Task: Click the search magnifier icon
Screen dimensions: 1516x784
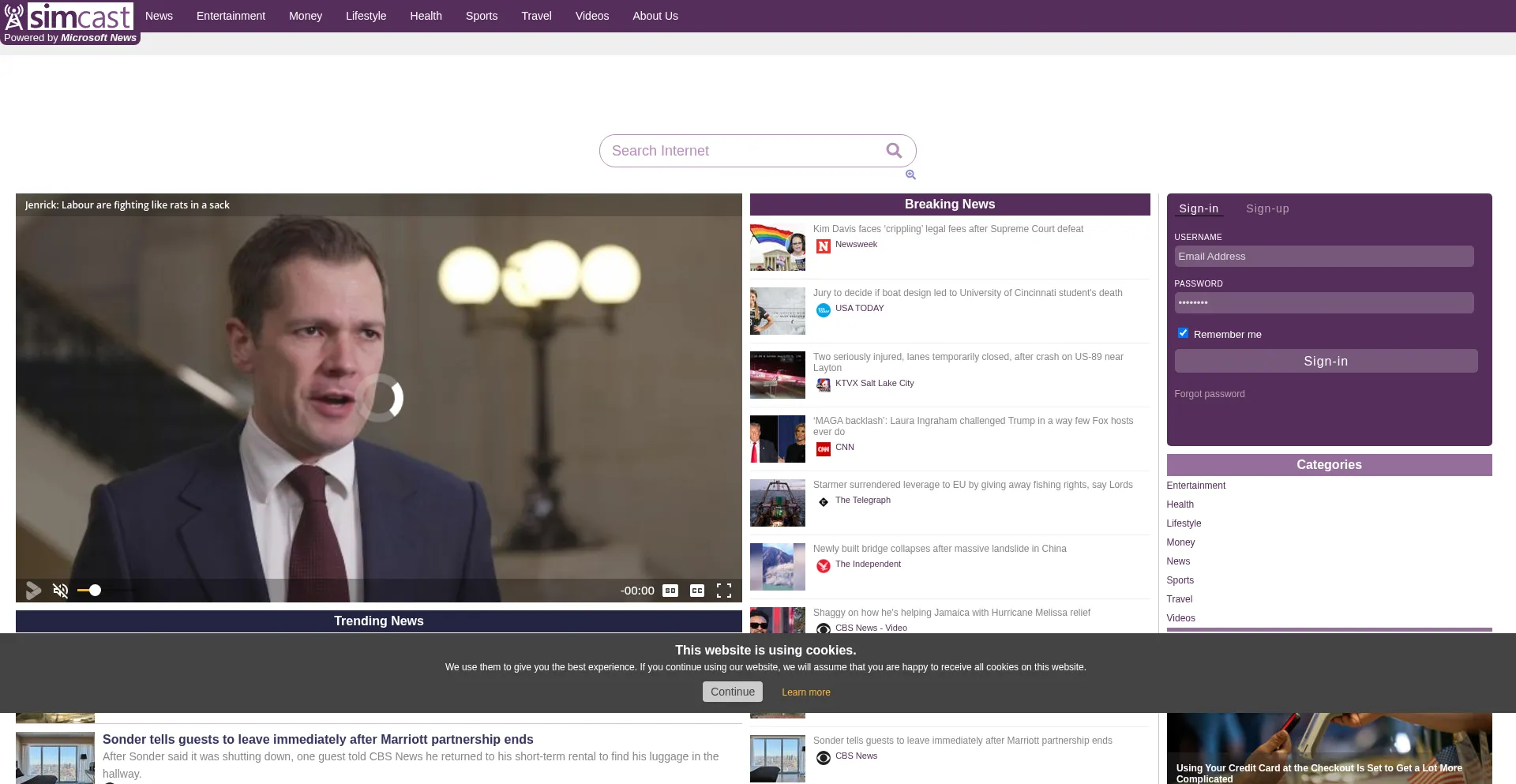Action: click(x=894, y=151)
